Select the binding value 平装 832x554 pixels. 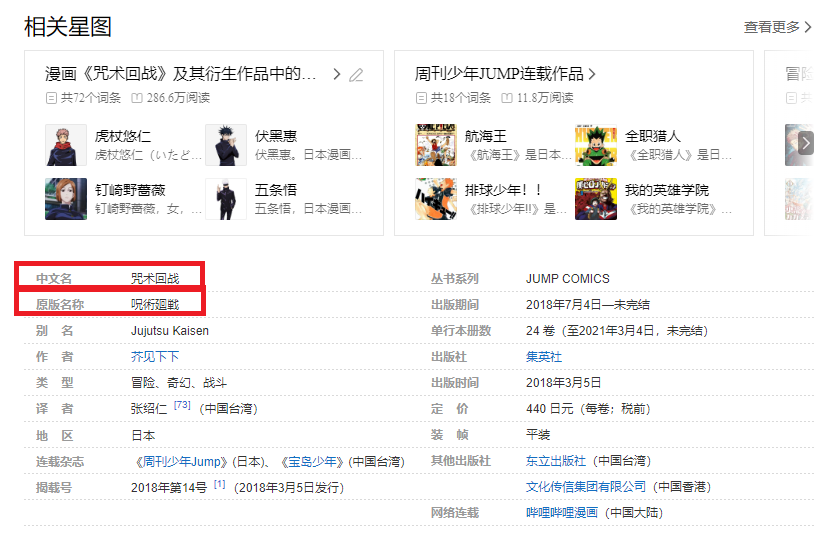(538, 435)
